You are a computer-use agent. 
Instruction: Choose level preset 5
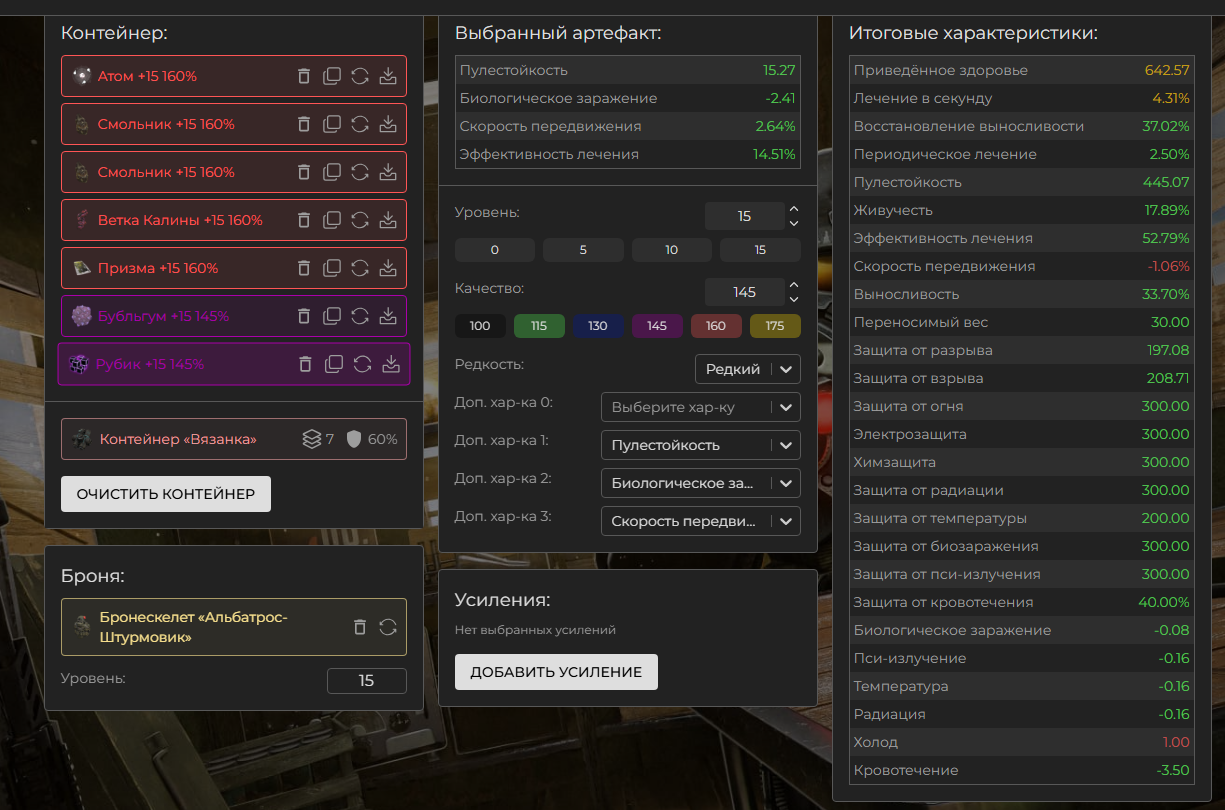(x=583, y=250)
